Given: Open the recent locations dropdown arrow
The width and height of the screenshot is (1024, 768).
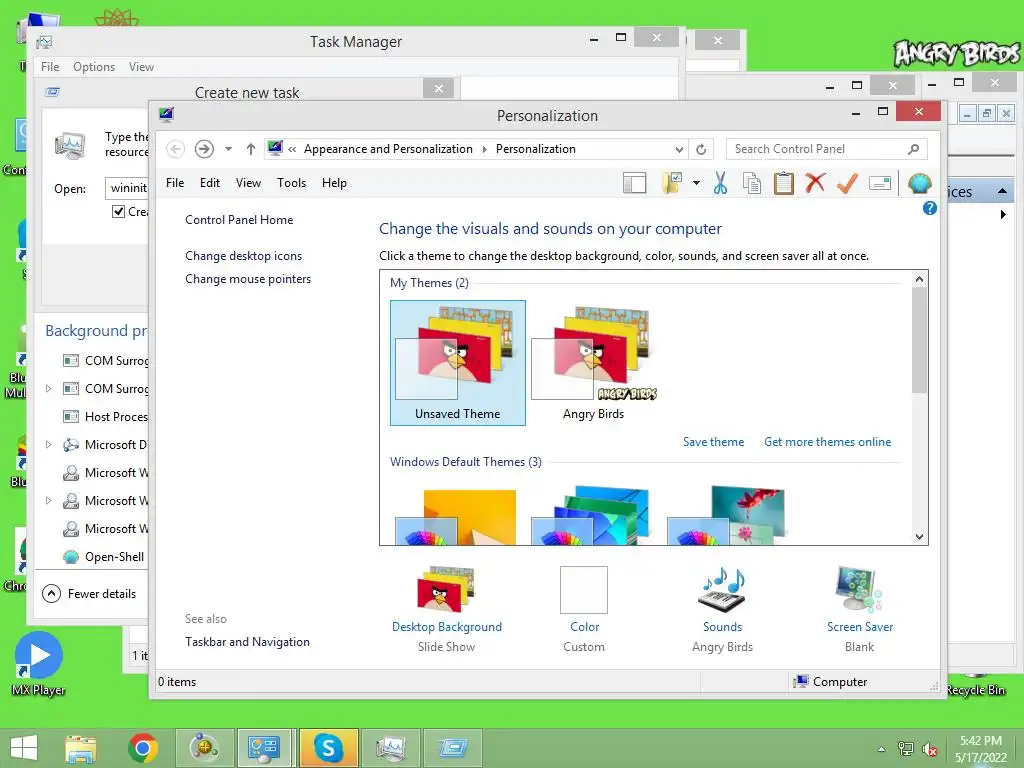Looking at the screenshot, I should (229, 149).
